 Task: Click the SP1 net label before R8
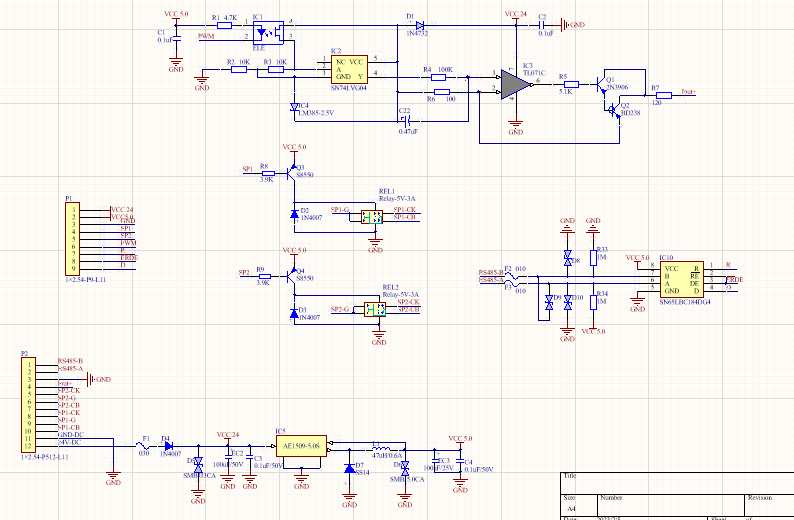tap(248, 169)
